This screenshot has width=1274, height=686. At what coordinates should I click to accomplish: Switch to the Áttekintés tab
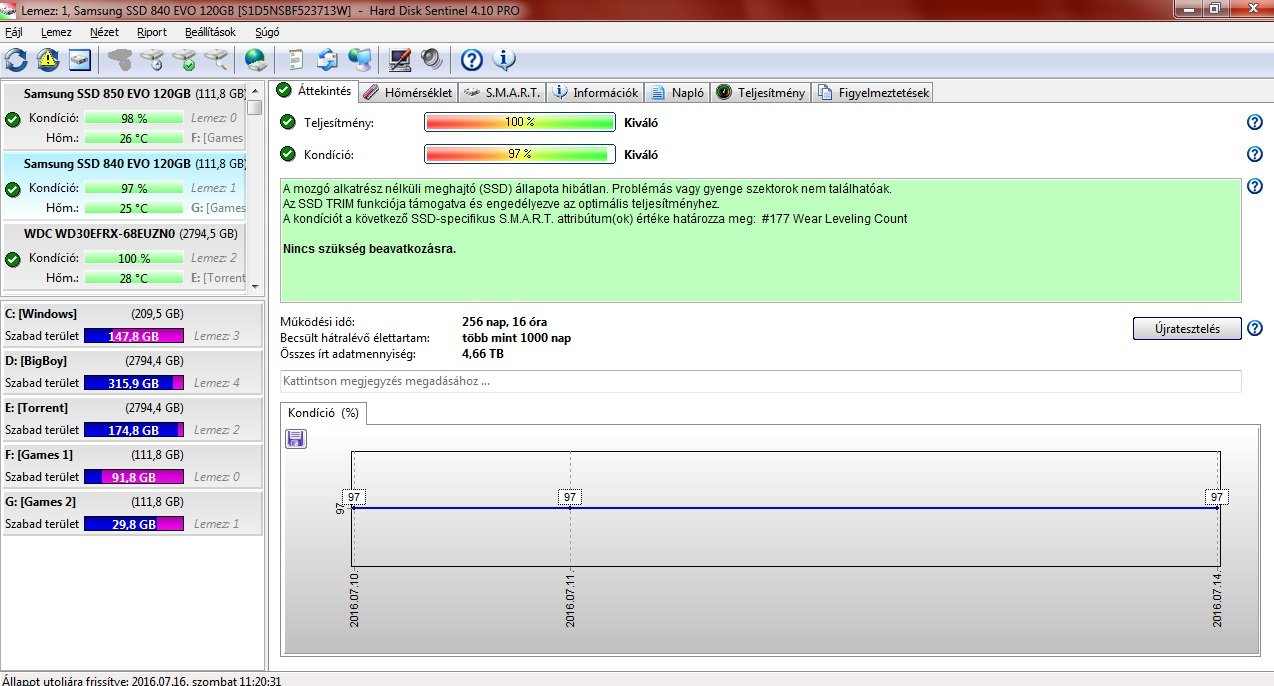tap(314, 91)
